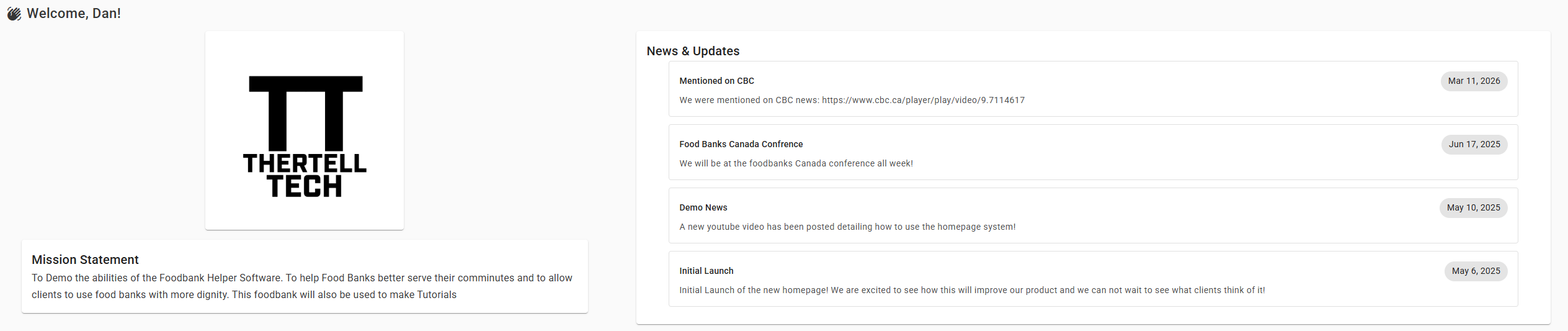Click the "Welcome, Dan!" heading
The width and height of the screenshot is (1568, 331).
pyautogui.click(x=74, y=14)
